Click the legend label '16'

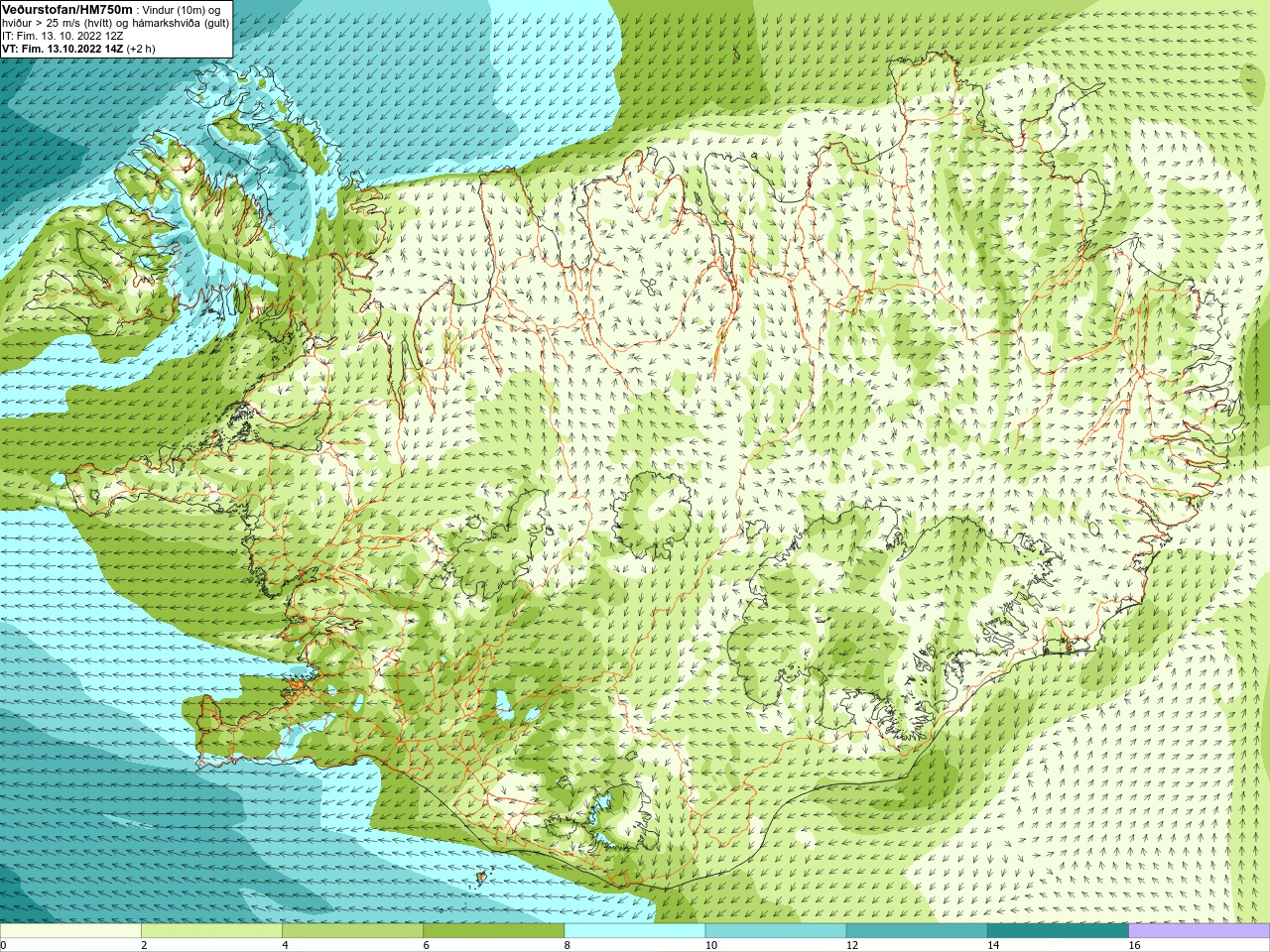point(1135,945)
